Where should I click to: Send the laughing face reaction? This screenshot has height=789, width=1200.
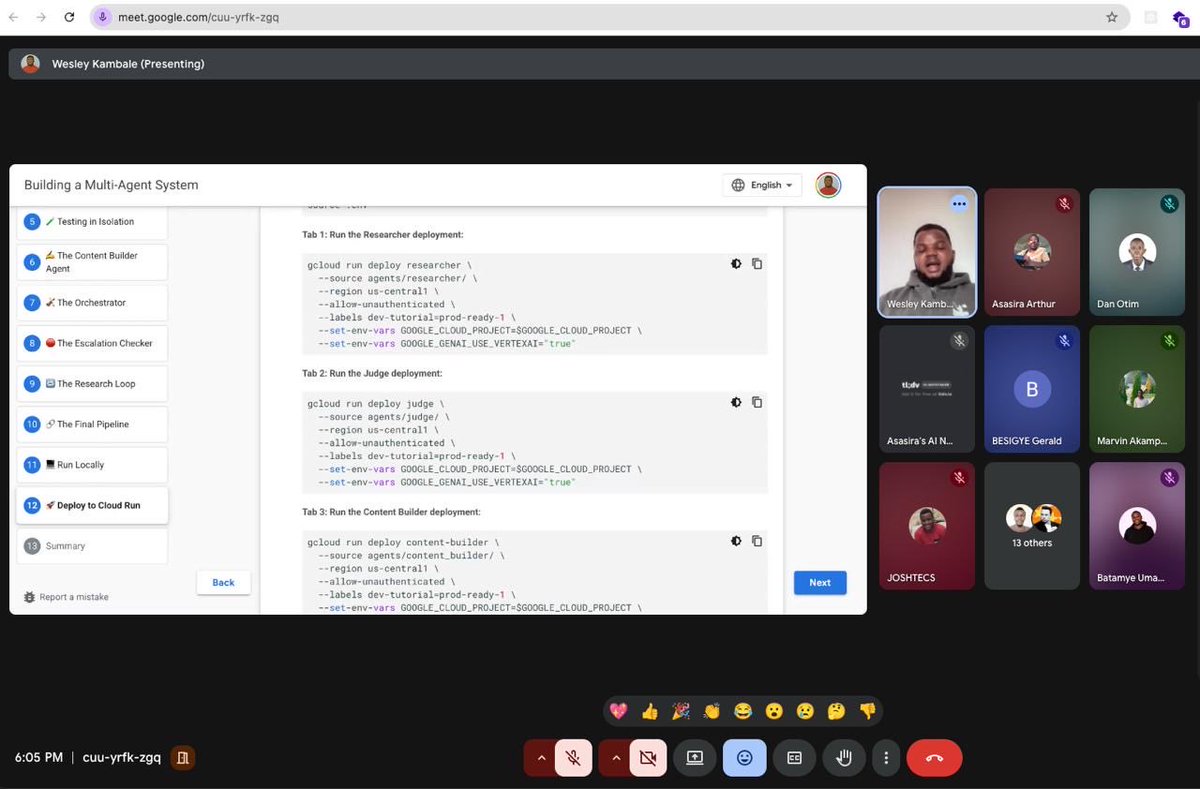coord(742,711)
